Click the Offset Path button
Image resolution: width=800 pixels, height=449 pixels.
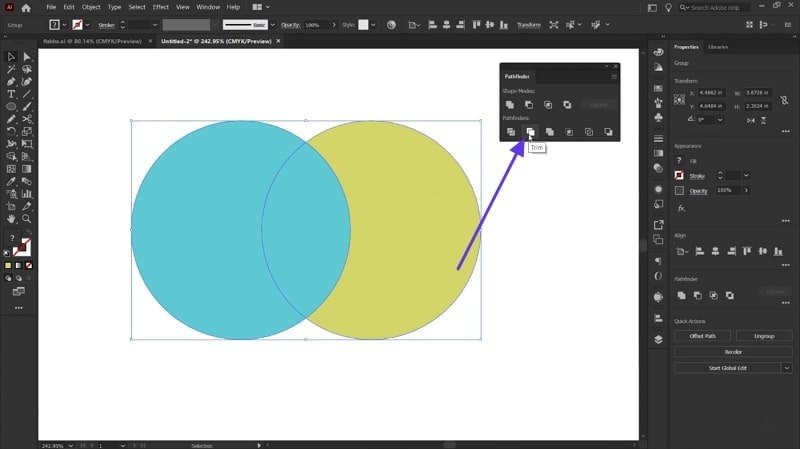point(703,336)
